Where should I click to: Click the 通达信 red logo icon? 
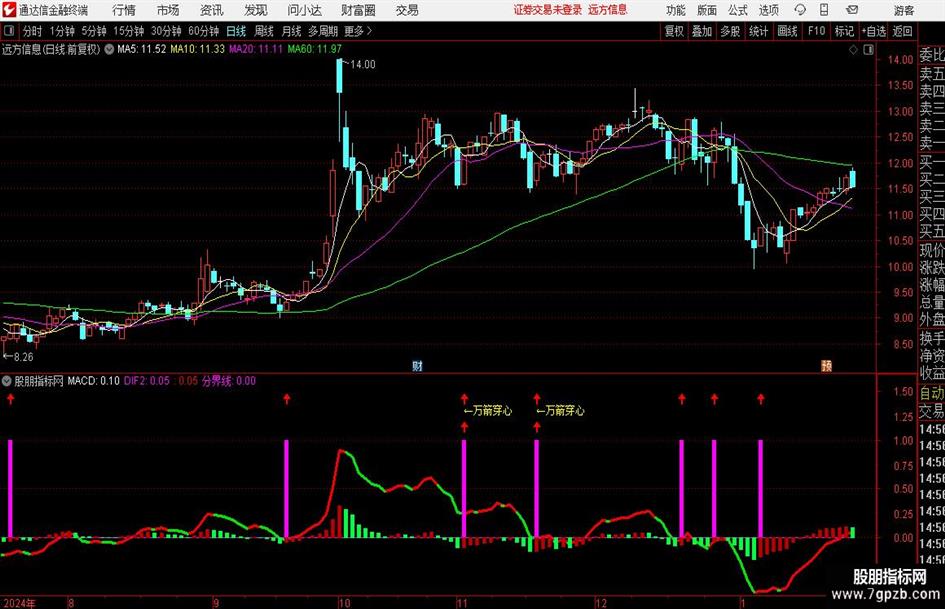(9, 10)
